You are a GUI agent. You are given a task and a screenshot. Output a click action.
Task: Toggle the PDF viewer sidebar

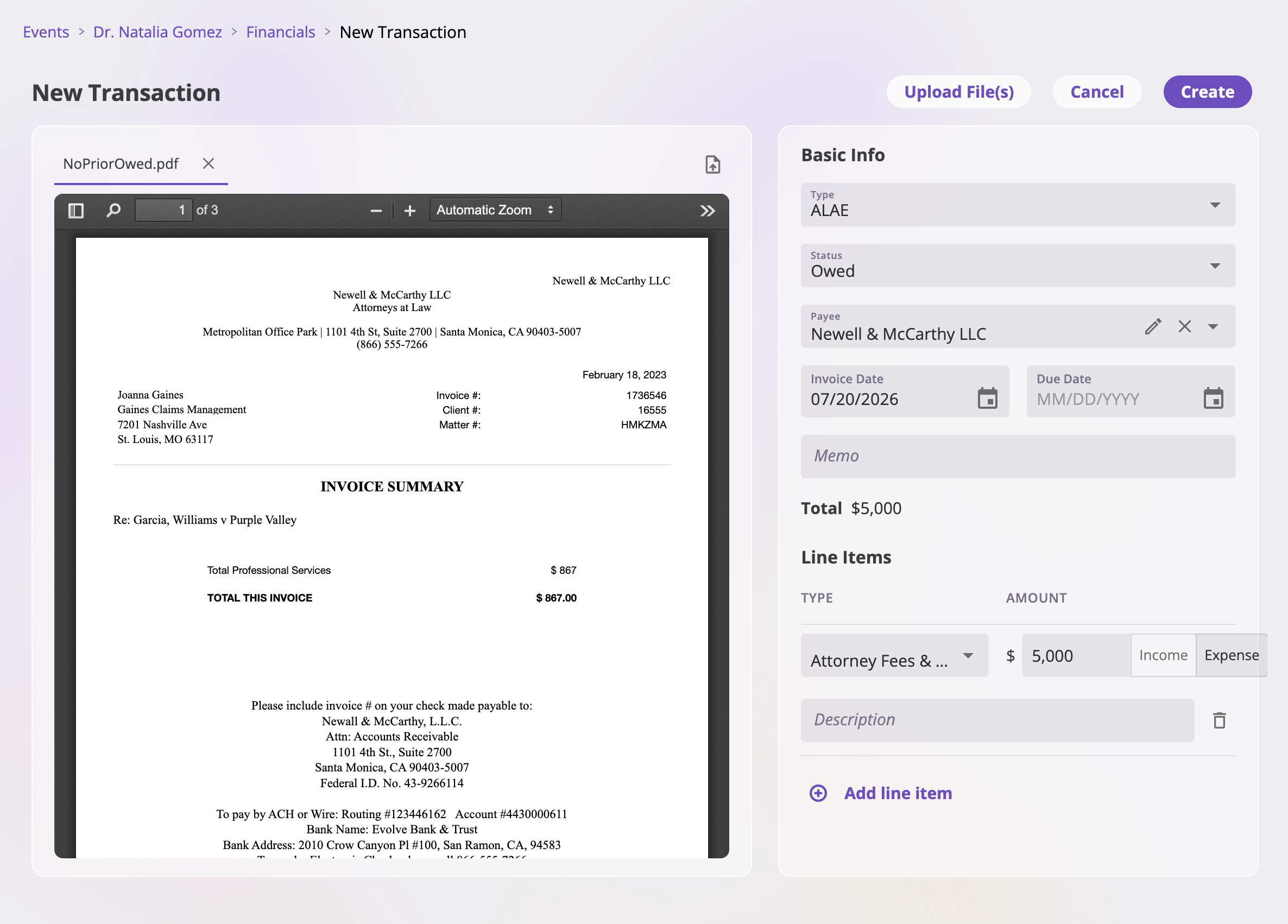click(75, 211)
